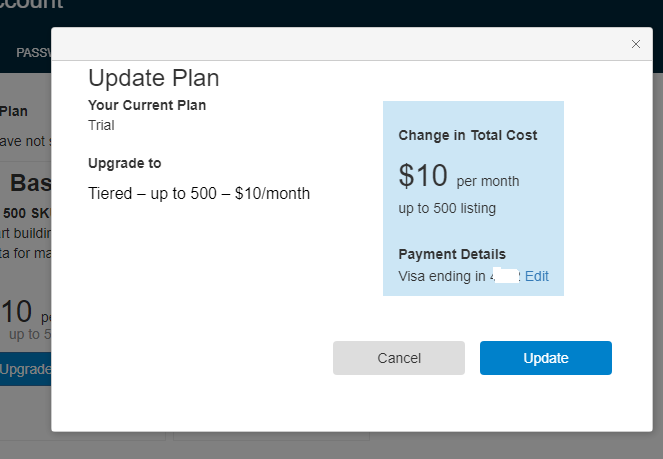Click the Cancel button

(399, 358)
